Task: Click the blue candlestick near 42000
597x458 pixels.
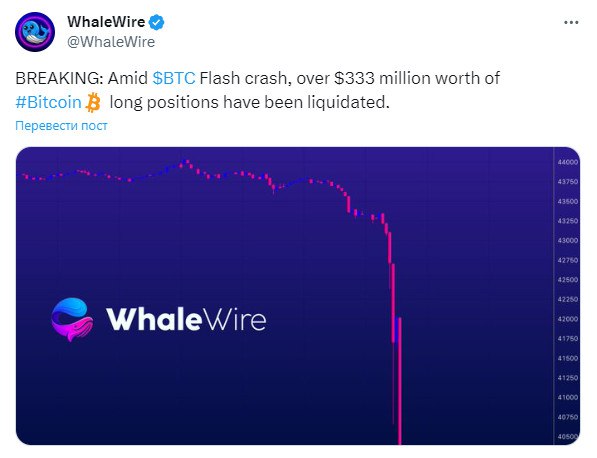Action: 397,329
